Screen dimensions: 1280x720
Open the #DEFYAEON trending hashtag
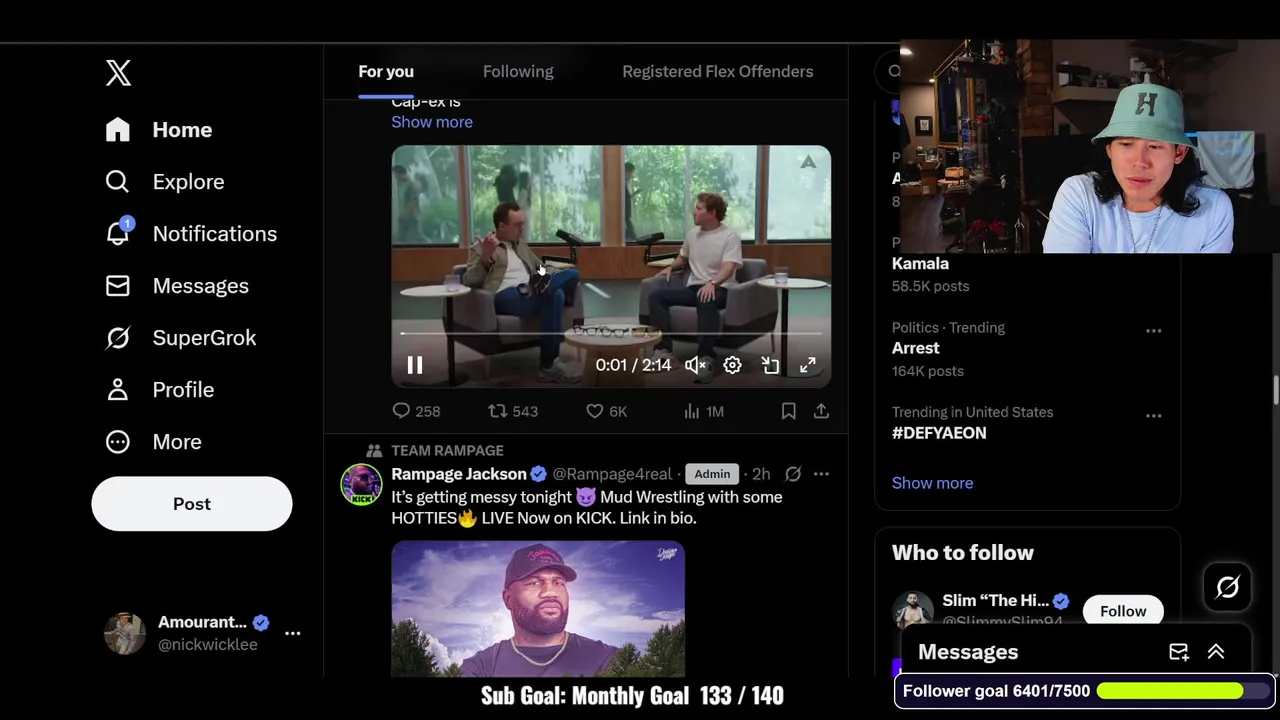[x=939, y=433]
